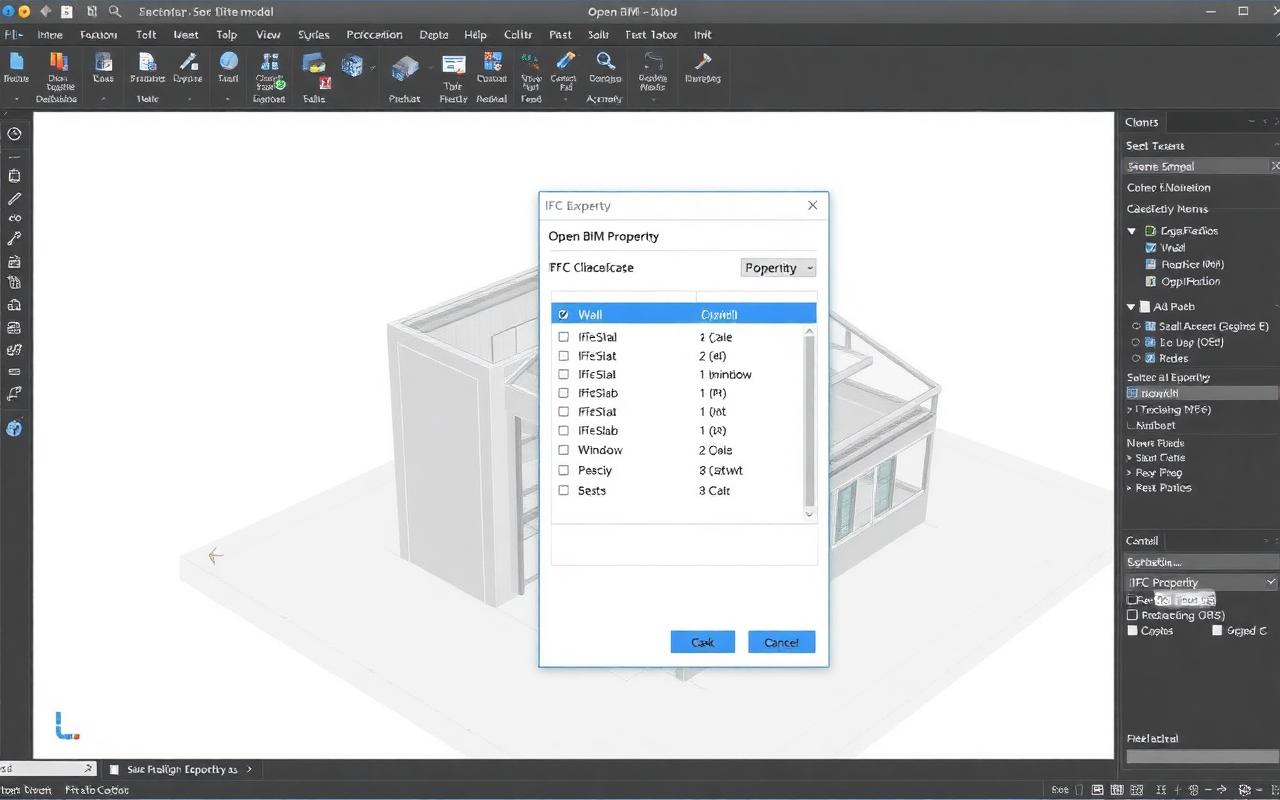Click the Fremater document icon in the ribbon

147,62
